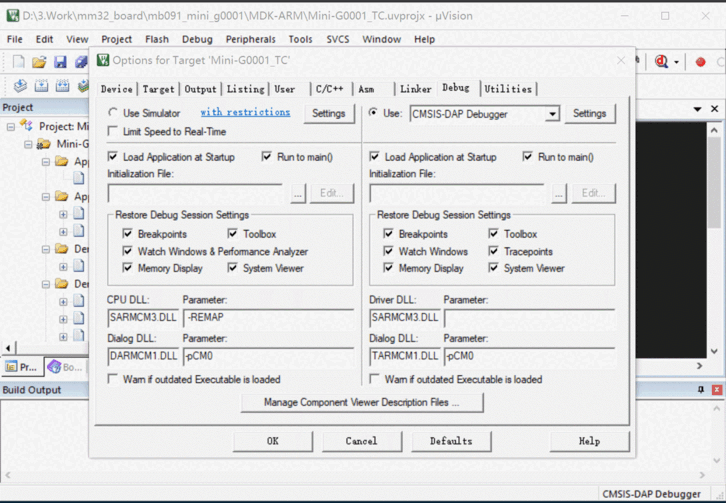Click the Save file floppy icon

pos(60,62)
